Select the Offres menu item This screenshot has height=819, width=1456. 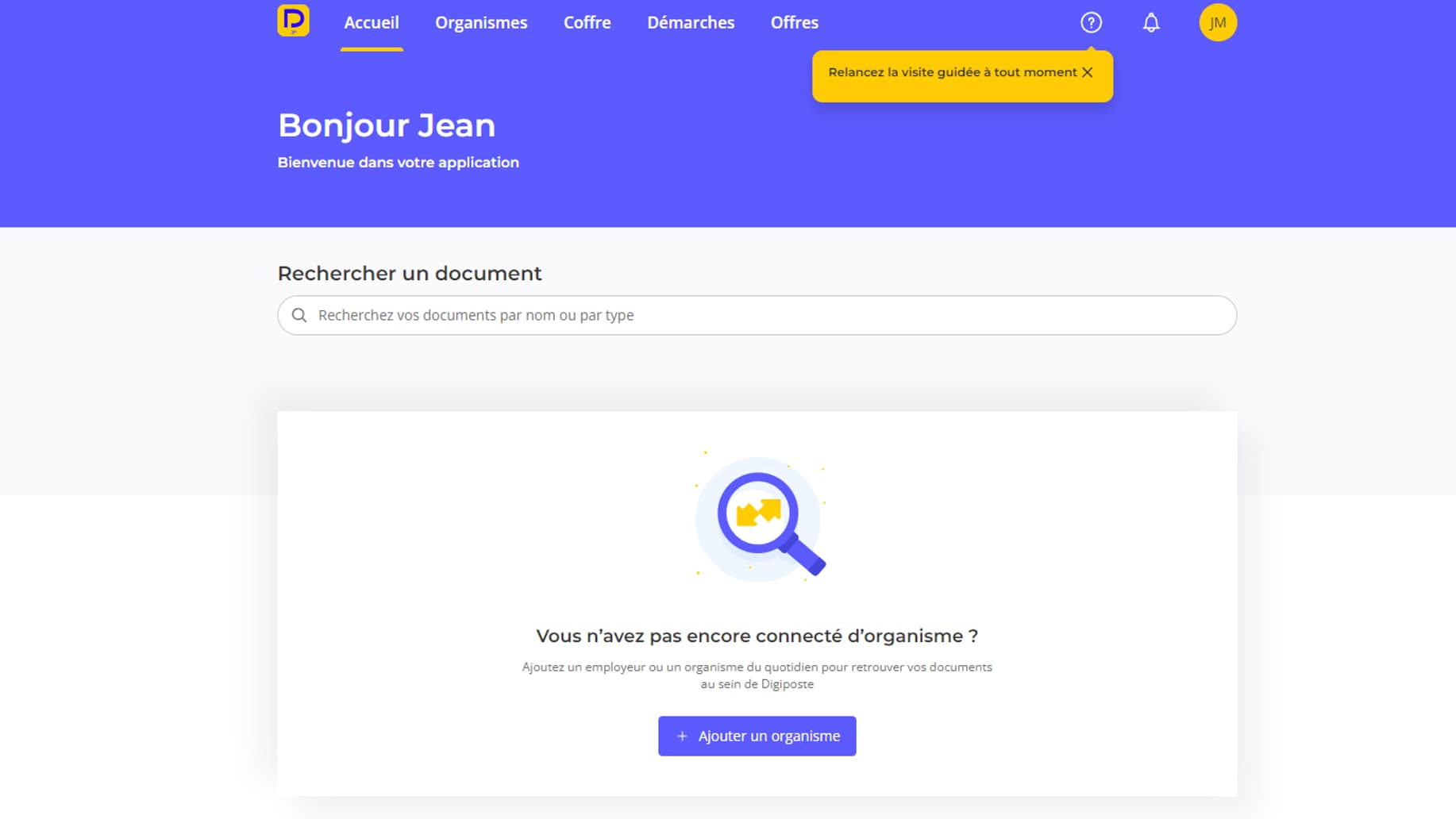point(794,23)
